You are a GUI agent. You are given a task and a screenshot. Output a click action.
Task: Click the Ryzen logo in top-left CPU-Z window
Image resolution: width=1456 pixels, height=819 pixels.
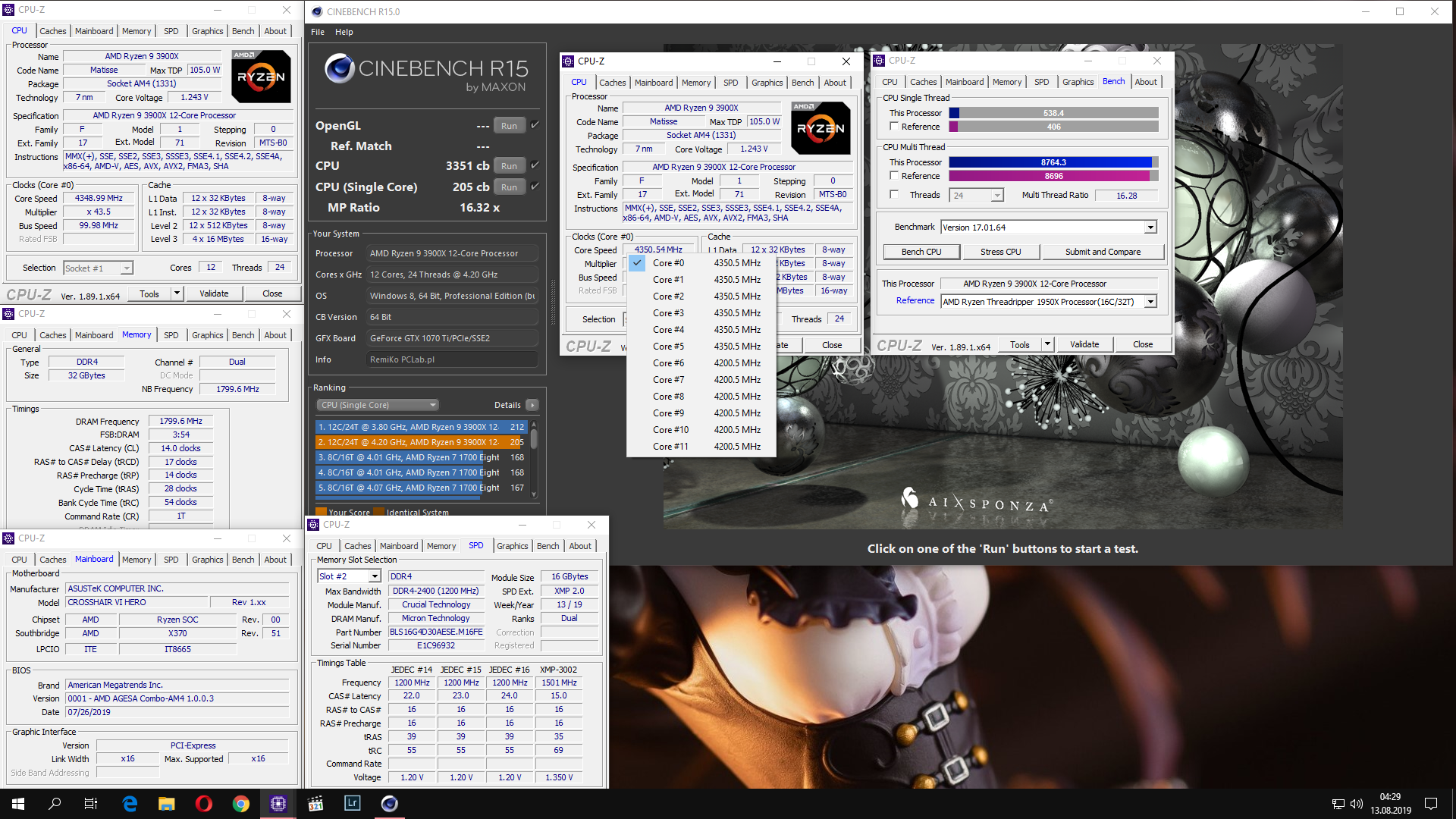click(x=261, y=77)
